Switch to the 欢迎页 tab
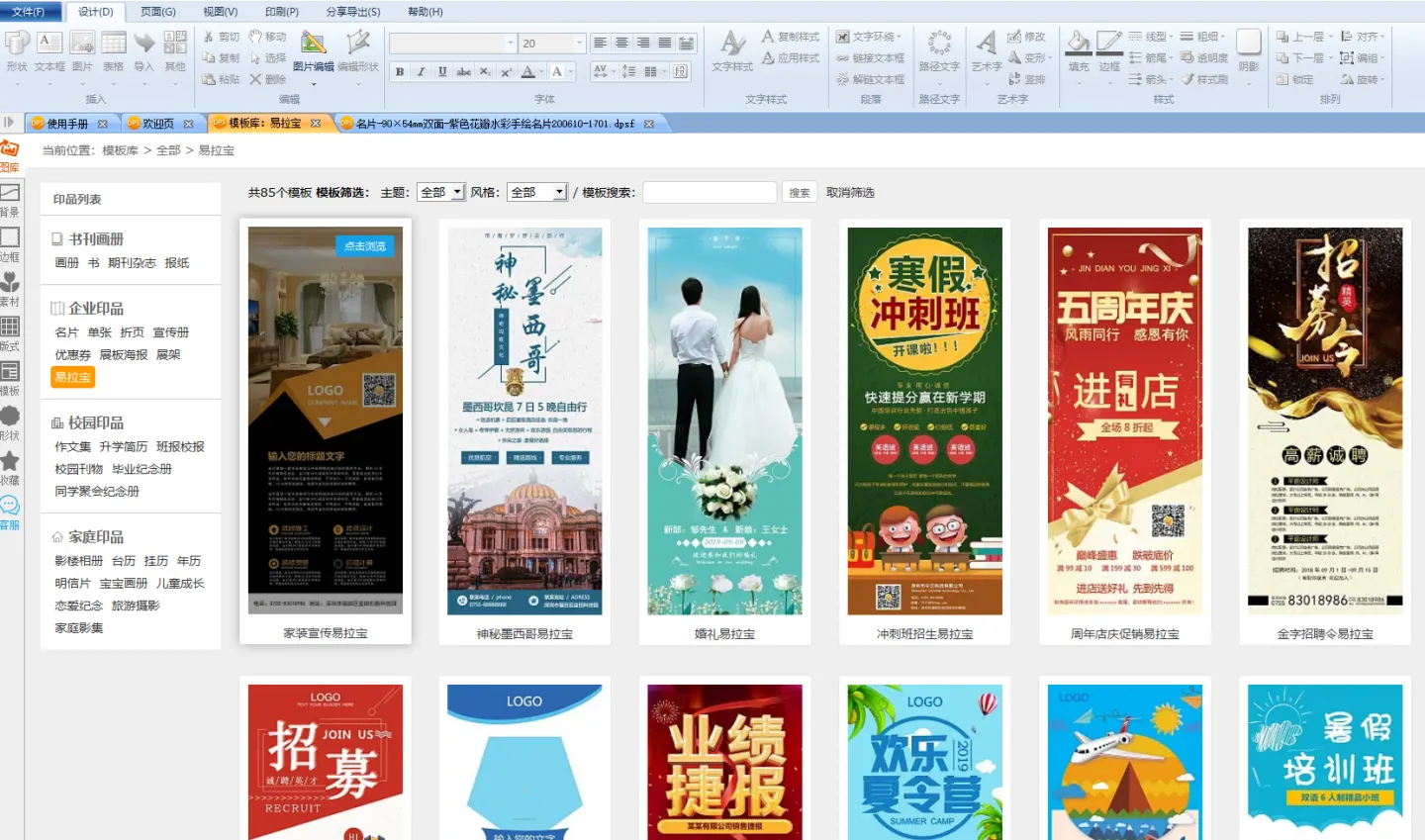Image resolution: width=1425 pixels, height=840 pixels. pyautogui.click(x=158, y=124)
